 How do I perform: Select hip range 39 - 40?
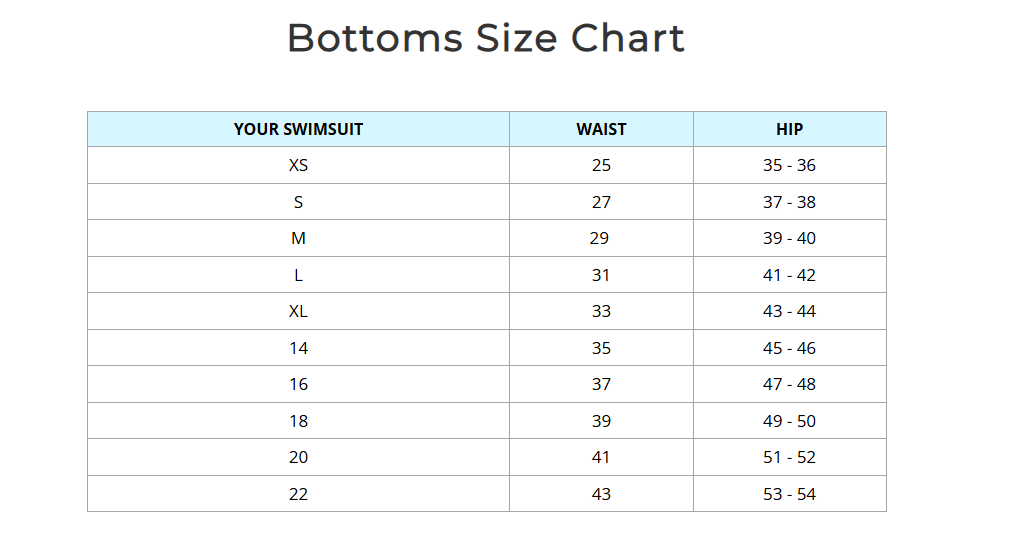tap(789, 239)
